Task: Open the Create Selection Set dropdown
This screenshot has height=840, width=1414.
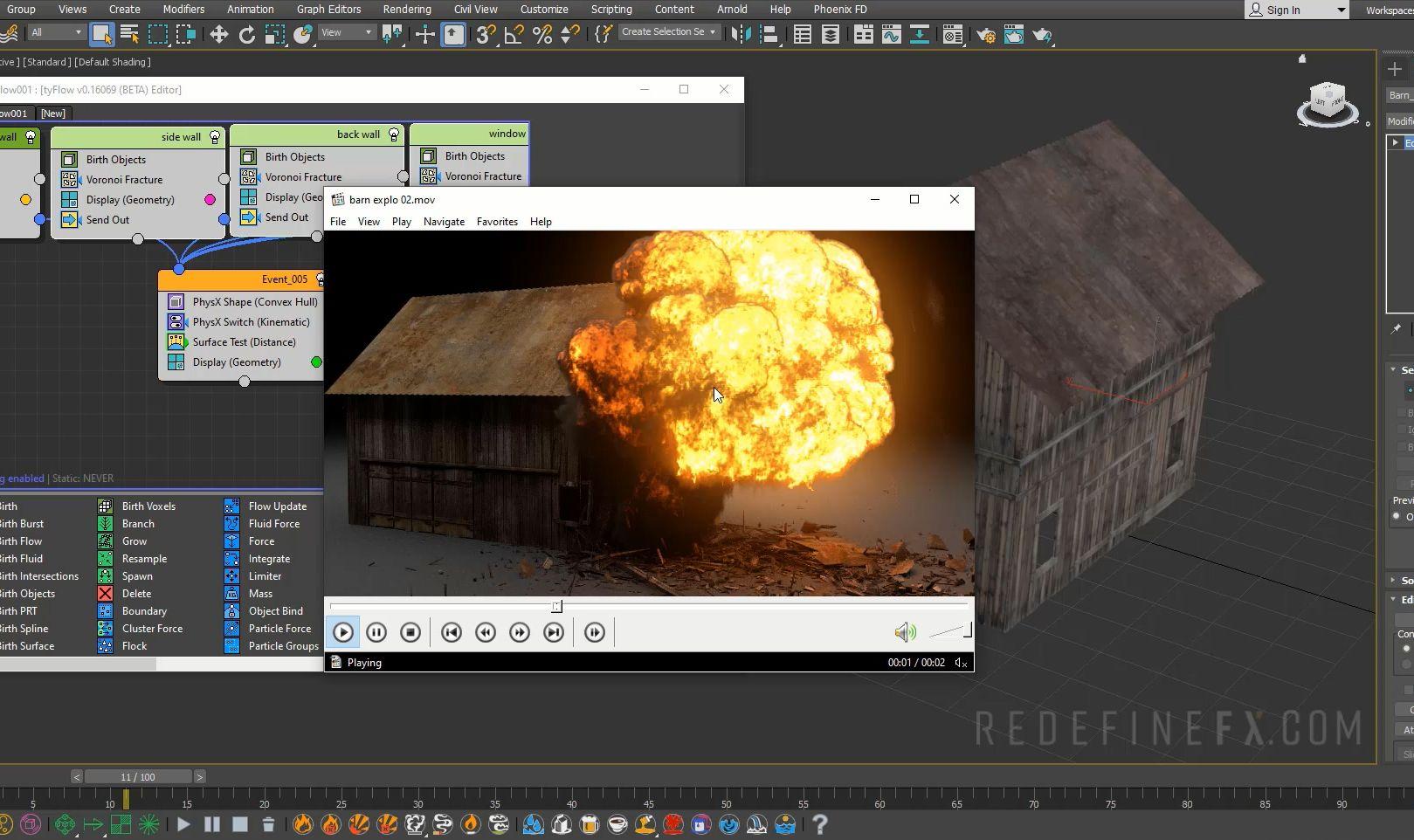Action: [668, 32]
